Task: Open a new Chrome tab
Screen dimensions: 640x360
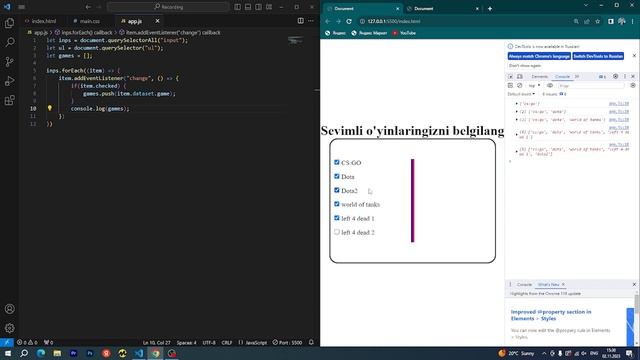Action: (x=490, y=9)
